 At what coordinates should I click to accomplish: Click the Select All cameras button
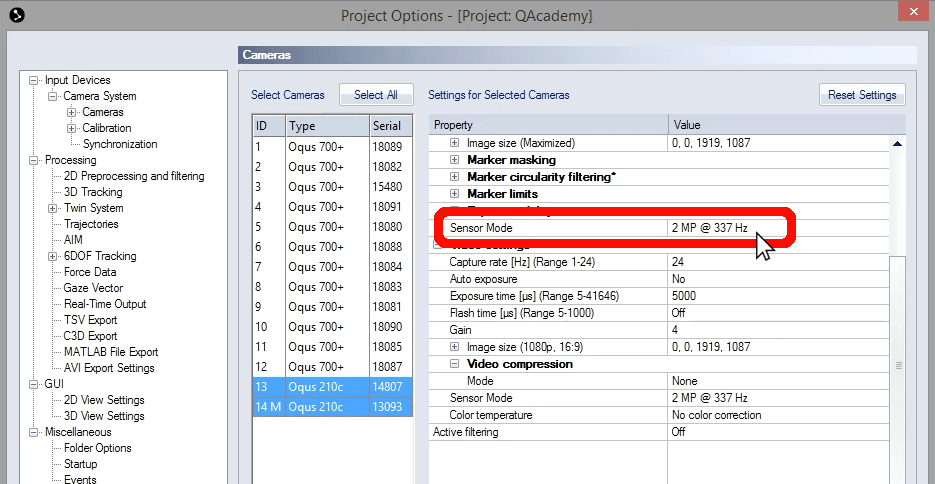pyautogui.click(x=376, y=95)
